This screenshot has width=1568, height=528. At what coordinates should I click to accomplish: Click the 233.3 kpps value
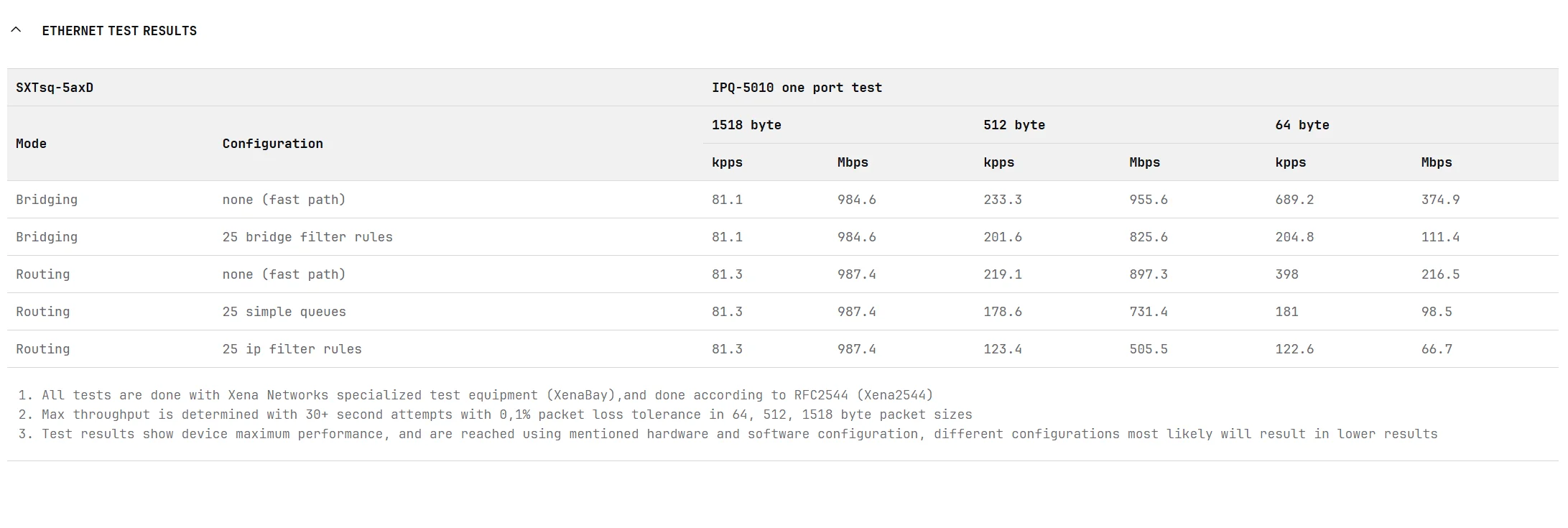coord(1003,200)
